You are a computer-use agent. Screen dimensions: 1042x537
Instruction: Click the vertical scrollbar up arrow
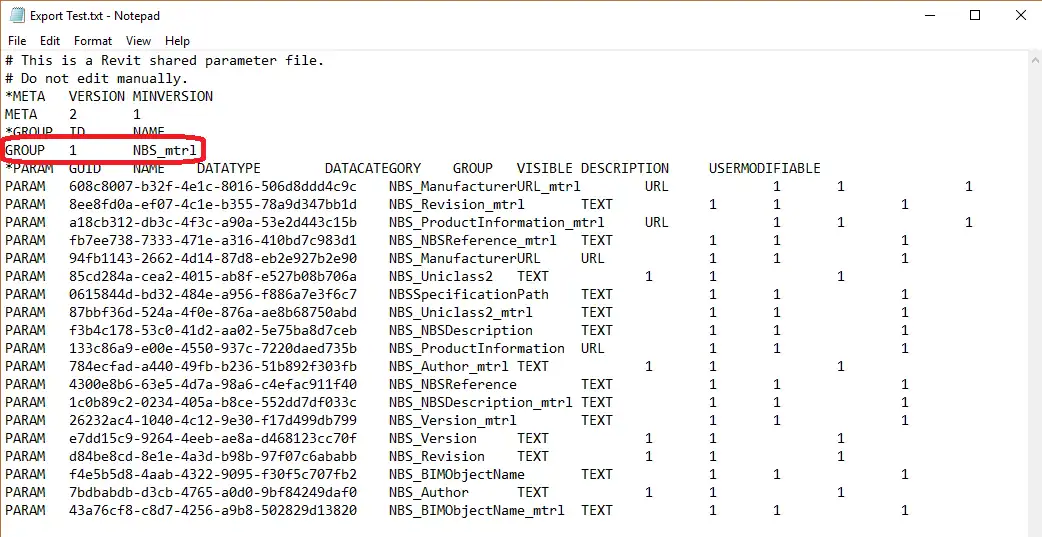click(1034, 61)
